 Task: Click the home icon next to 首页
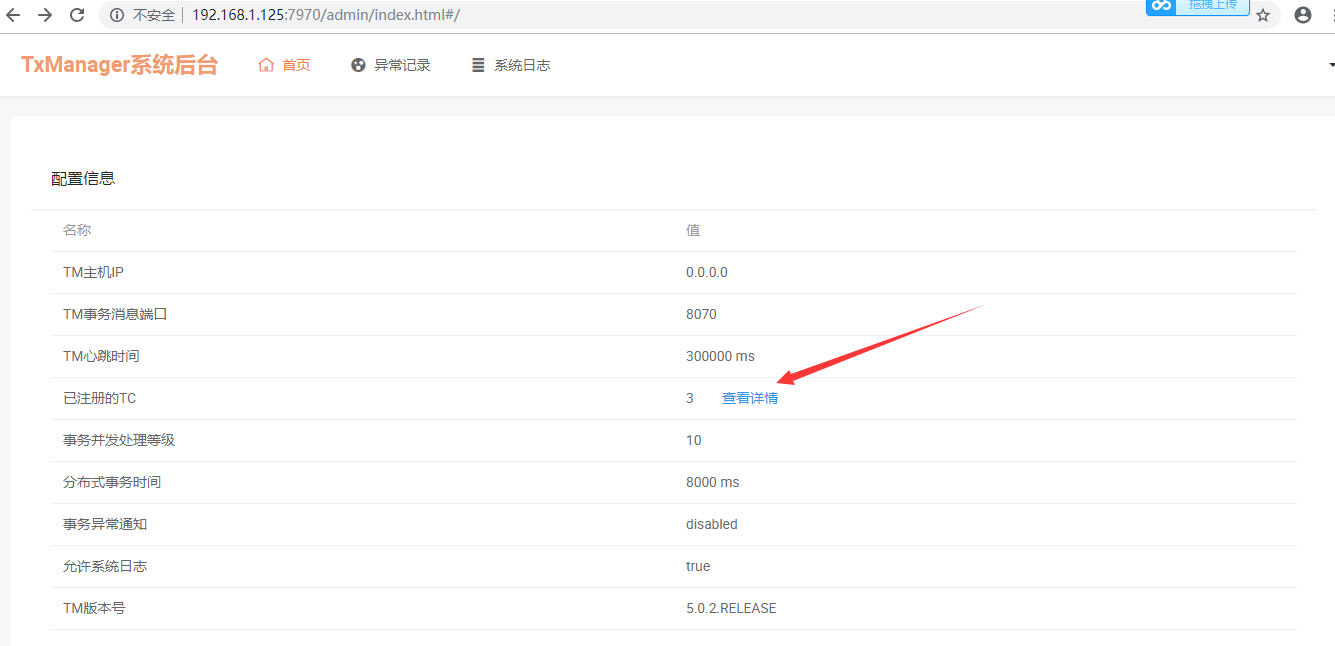click(266, 65)
